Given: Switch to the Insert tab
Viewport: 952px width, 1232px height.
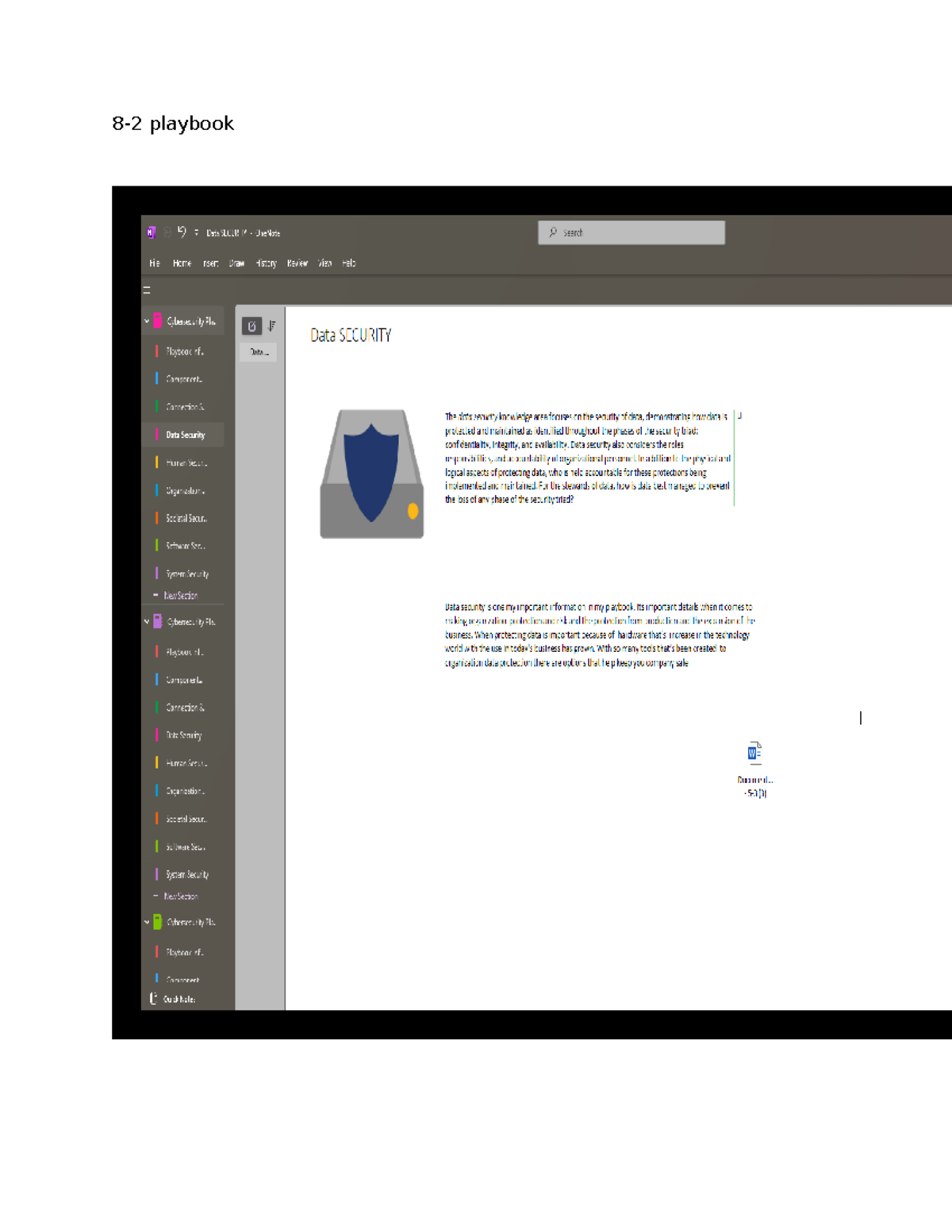Looking at the screenshot, I should pyautogui.click(x=210, y=263).
